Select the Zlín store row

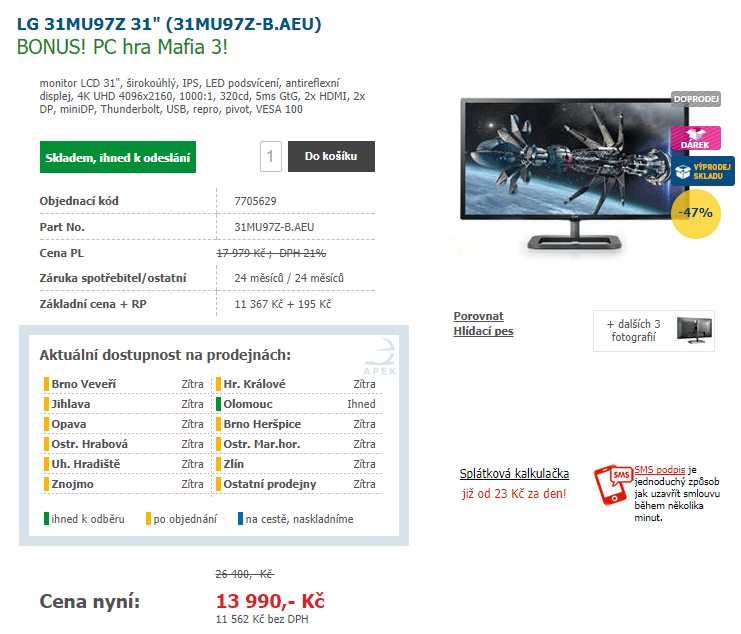point(296,464)
